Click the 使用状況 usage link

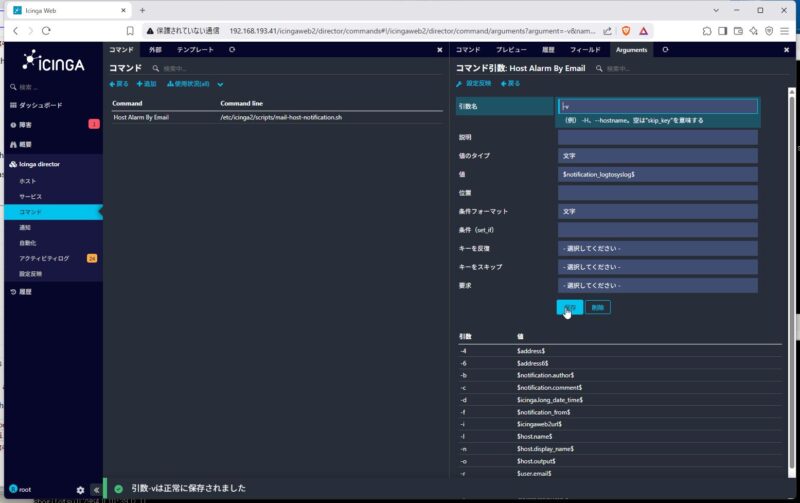[188, 84]
